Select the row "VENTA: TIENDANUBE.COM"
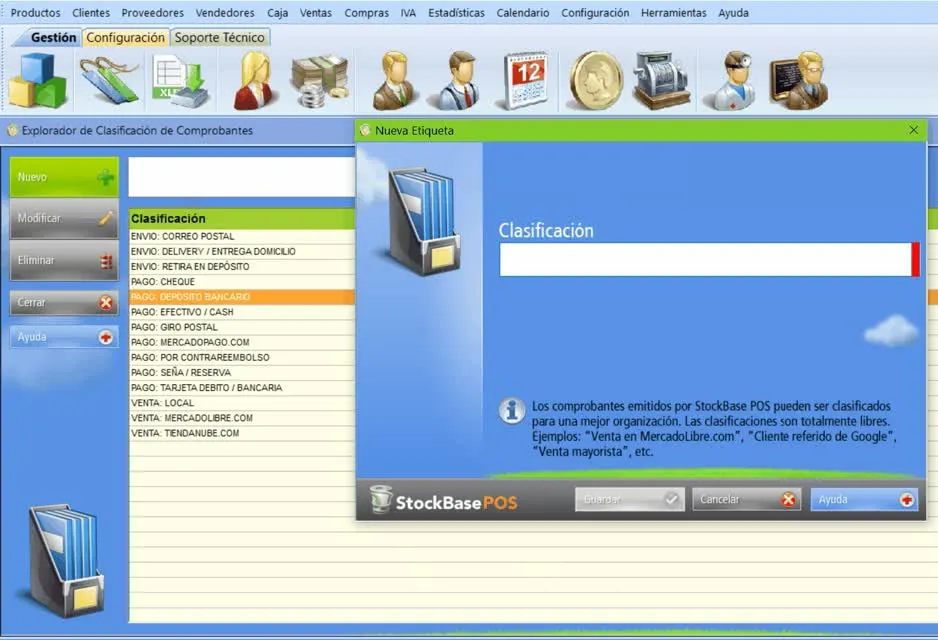 (x=242, y=433)
